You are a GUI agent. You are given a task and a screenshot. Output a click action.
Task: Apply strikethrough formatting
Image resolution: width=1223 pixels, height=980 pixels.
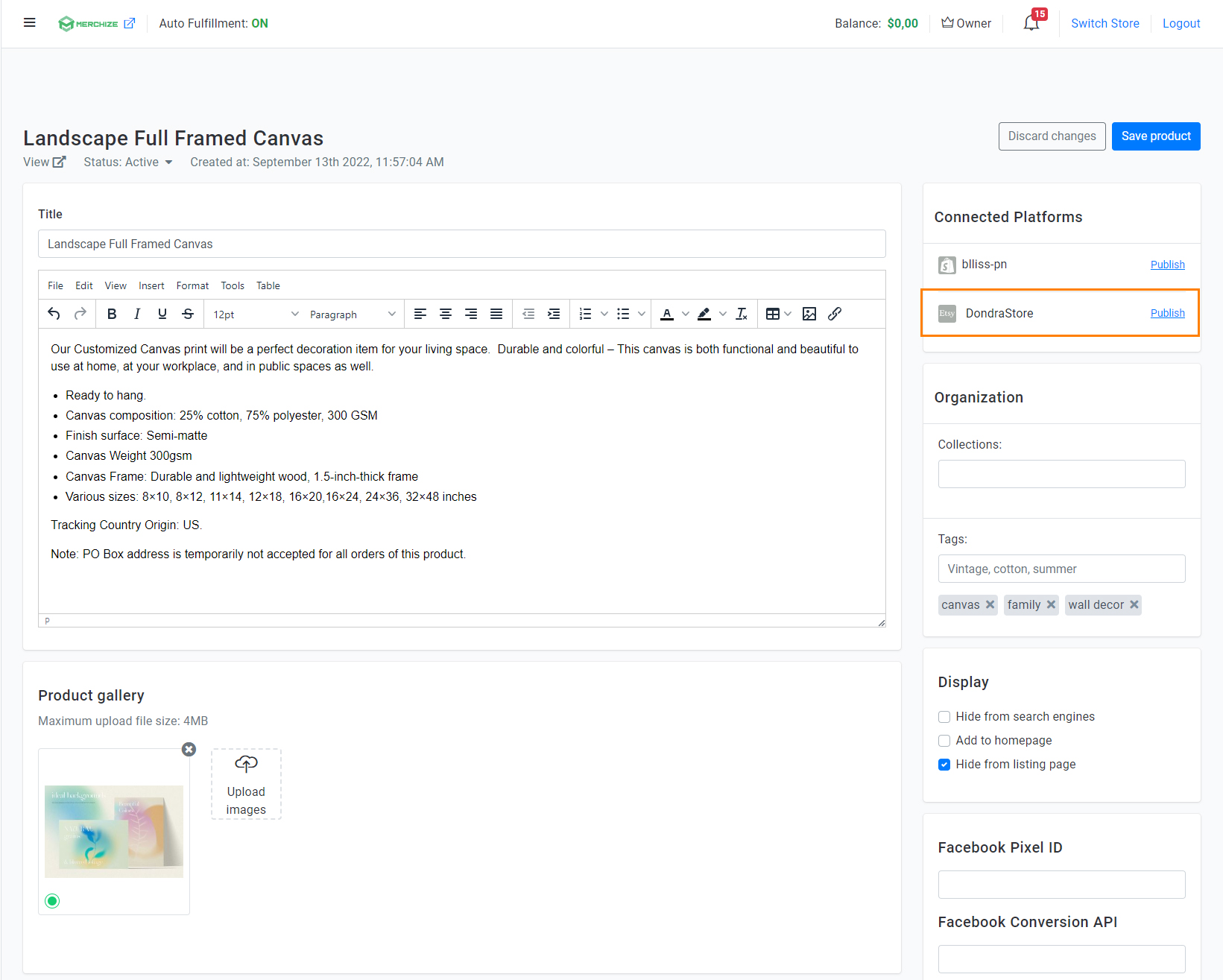coord(188,314)
